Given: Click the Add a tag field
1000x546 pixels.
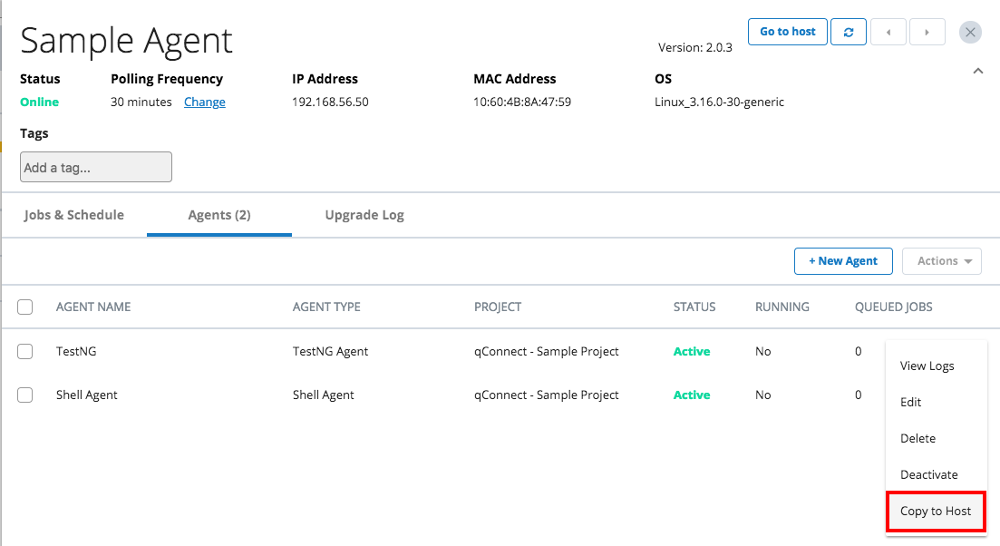Looking at the screenshot, I should click(x=96, y=167).
